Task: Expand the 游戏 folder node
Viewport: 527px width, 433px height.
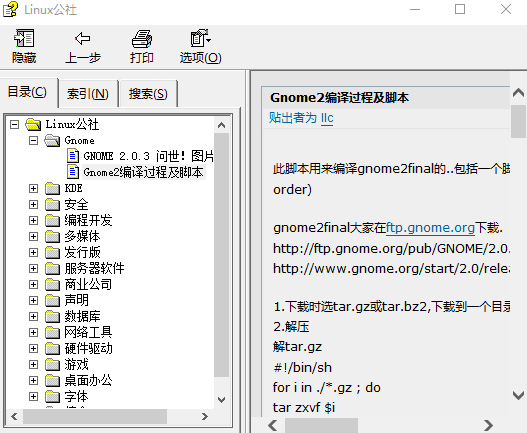Action: tap(33, 365)
